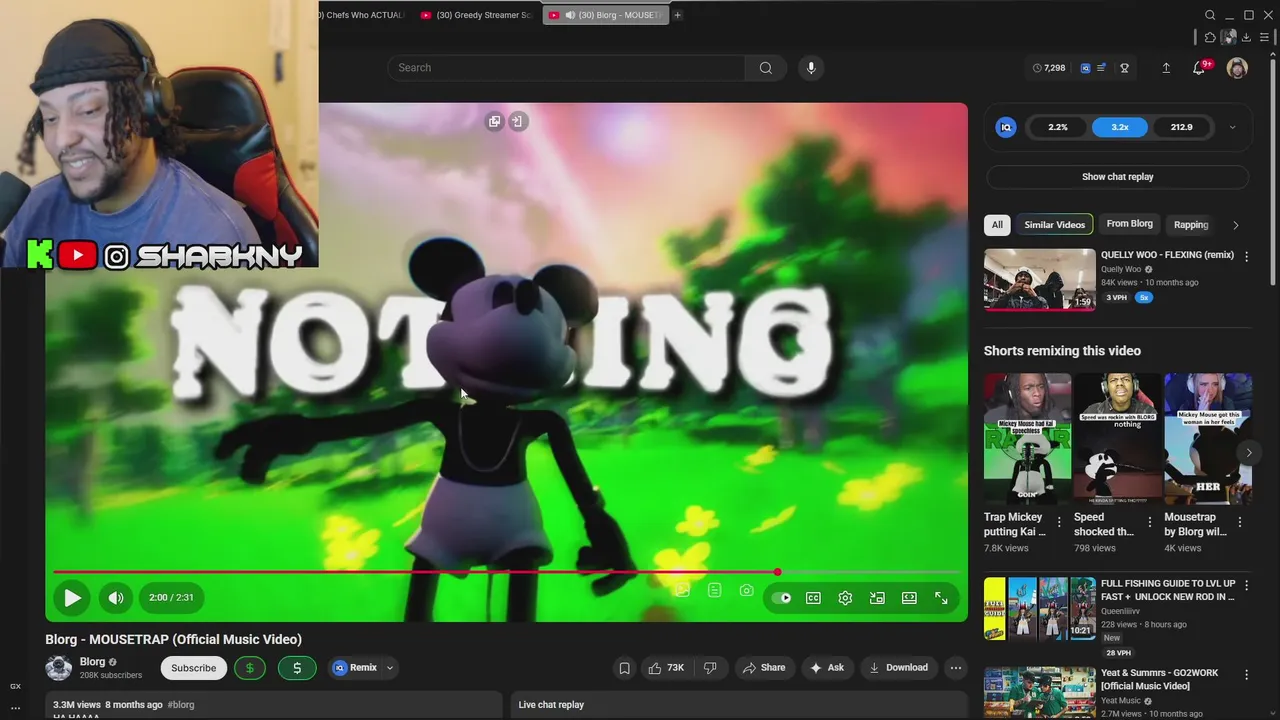The width and height of the screenshot is (1280, 720).
Task: Show chat replay
Action: 1117,177
